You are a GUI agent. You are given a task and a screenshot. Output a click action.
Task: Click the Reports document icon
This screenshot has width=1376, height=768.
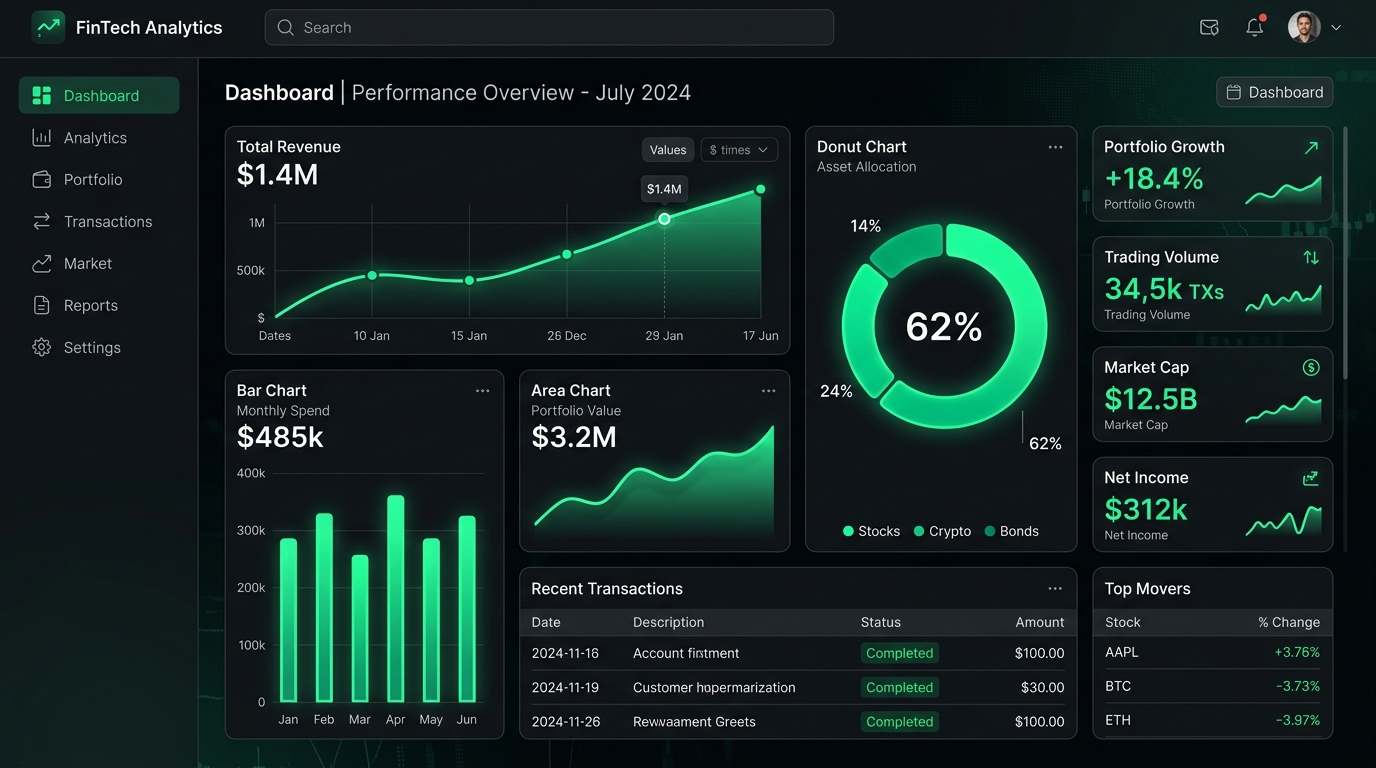pos(42,306)
